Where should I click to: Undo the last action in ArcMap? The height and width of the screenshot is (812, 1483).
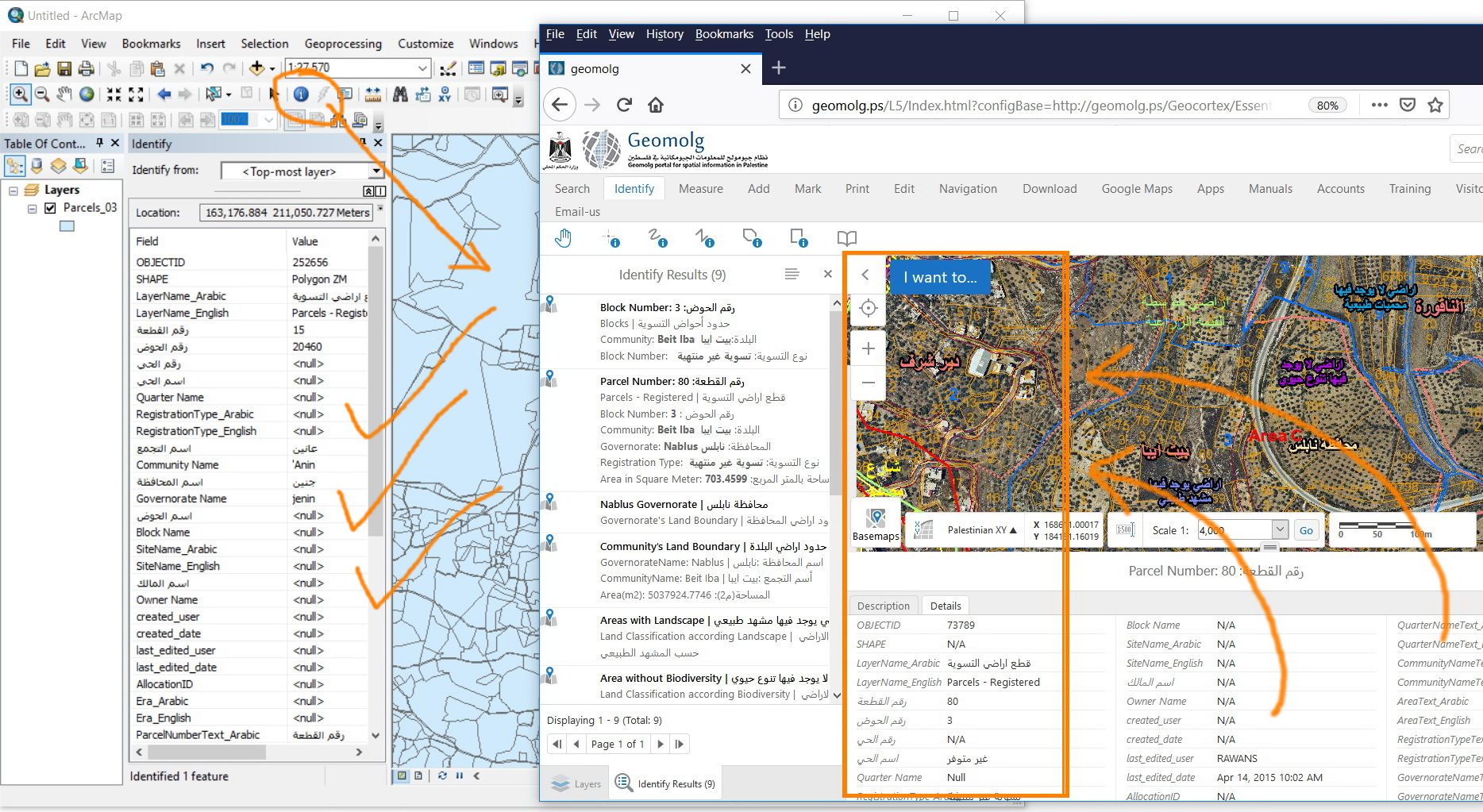[207, 68]
